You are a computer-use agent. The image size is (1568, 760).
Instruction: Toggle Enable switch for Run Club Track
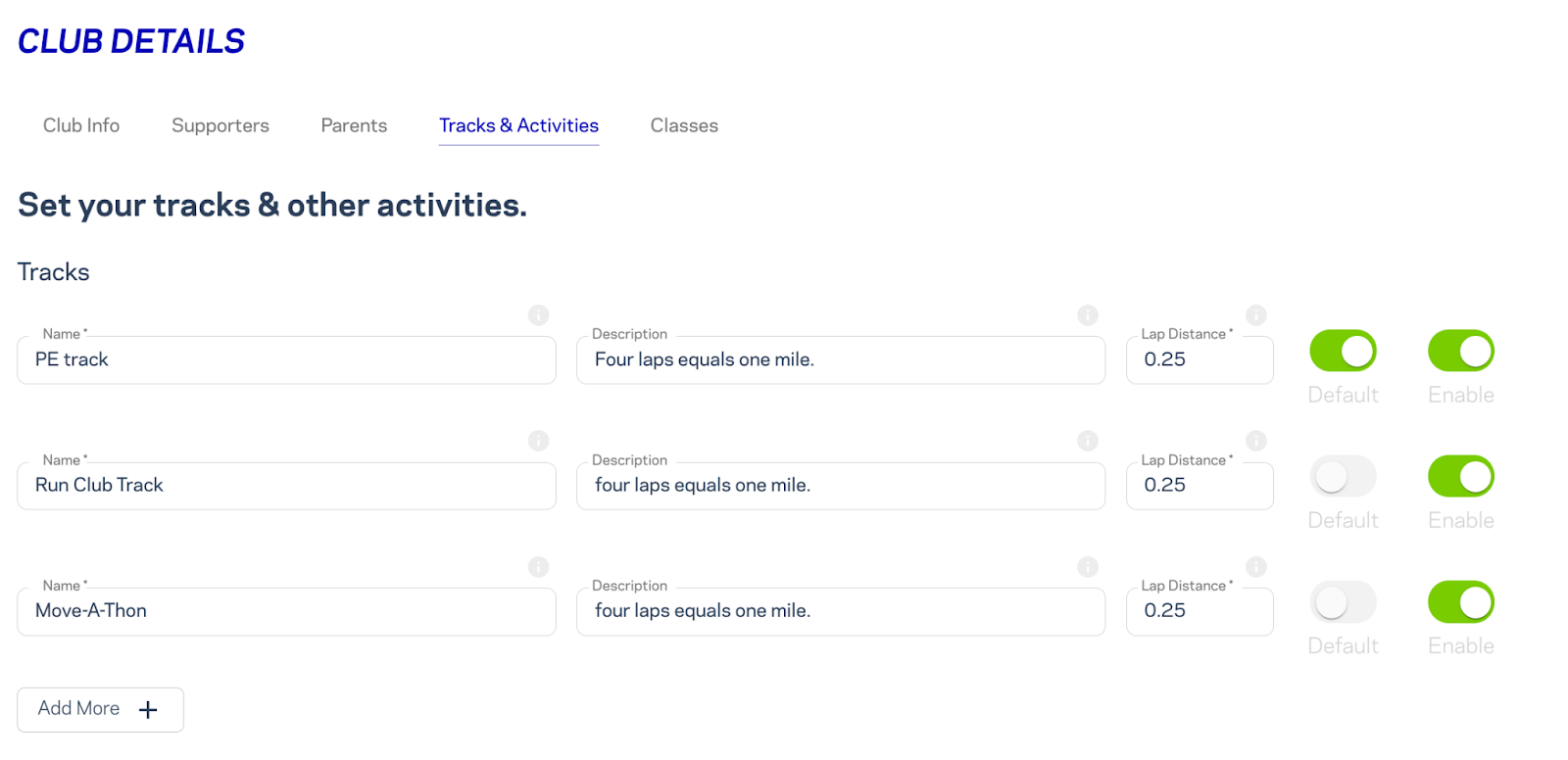(1461, 477)
